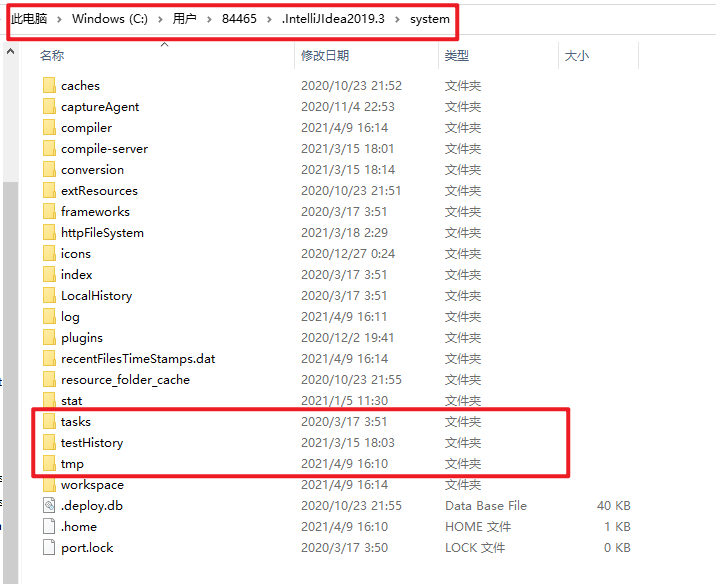Image resolution: width=716 pixels, height=584 pixels.
Task: Sort by 名称 column header
Action: point(52,56)
